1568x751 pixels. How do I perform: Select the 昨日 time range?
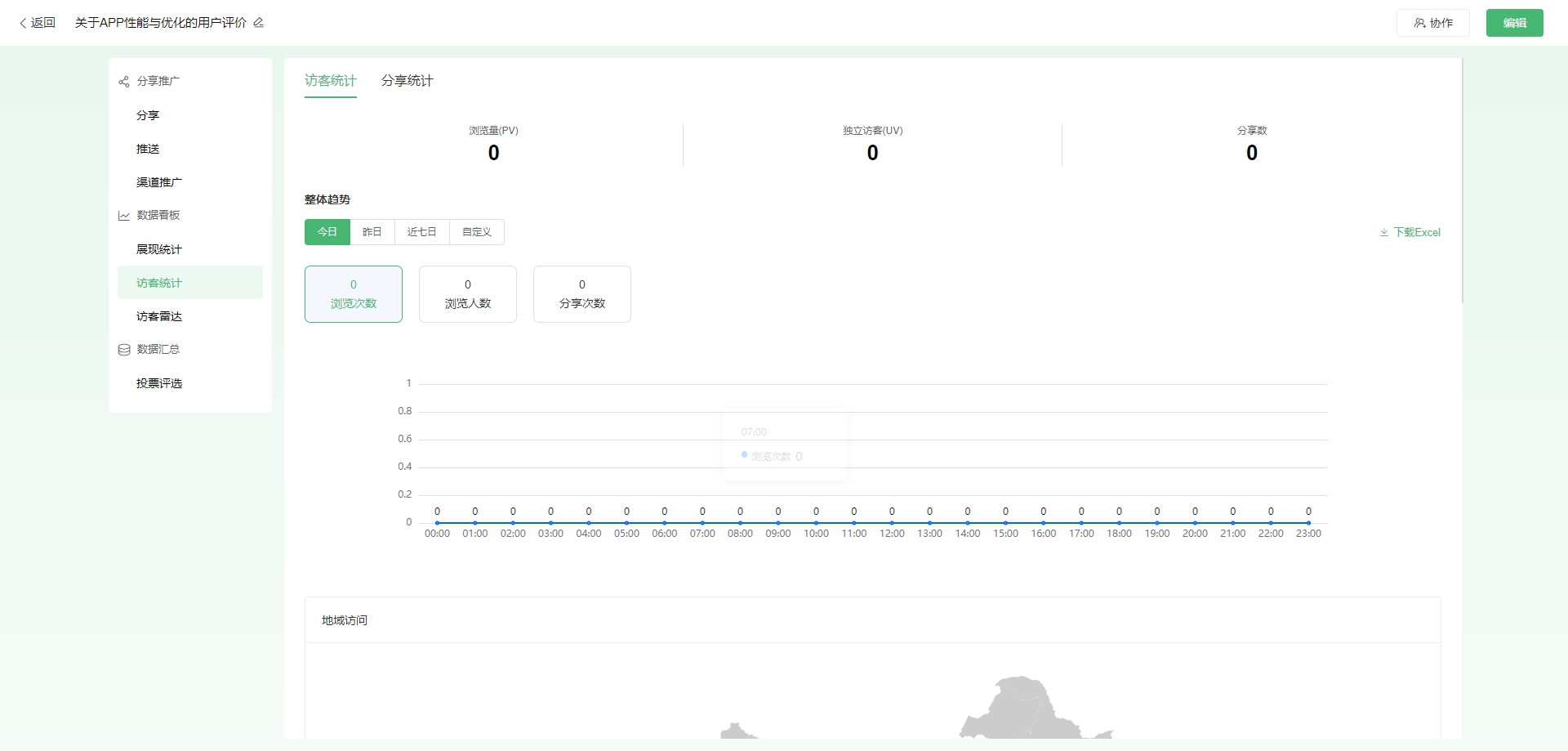pyautogui.click(x=372, y=232)
